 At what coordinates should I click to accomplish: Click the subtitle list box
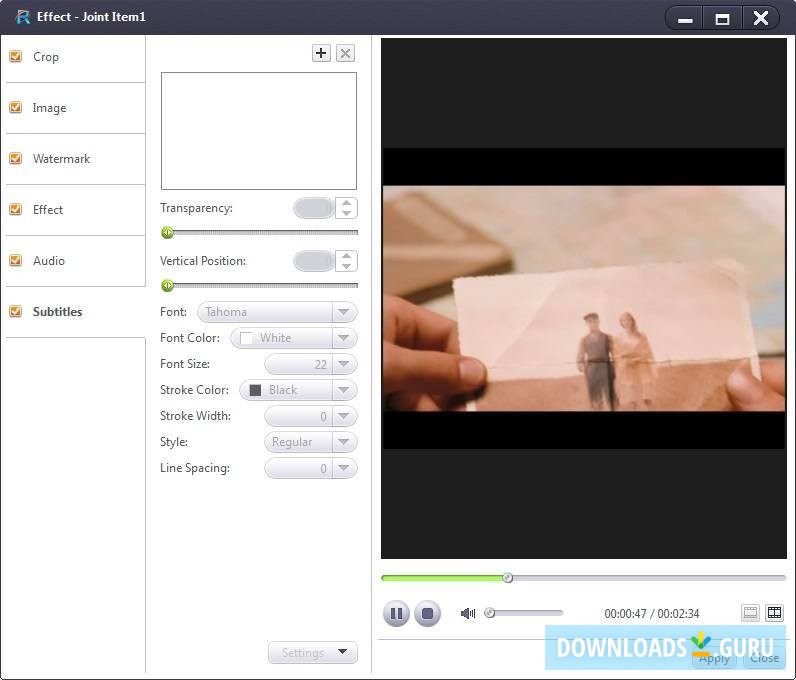(x=259, y=131)
